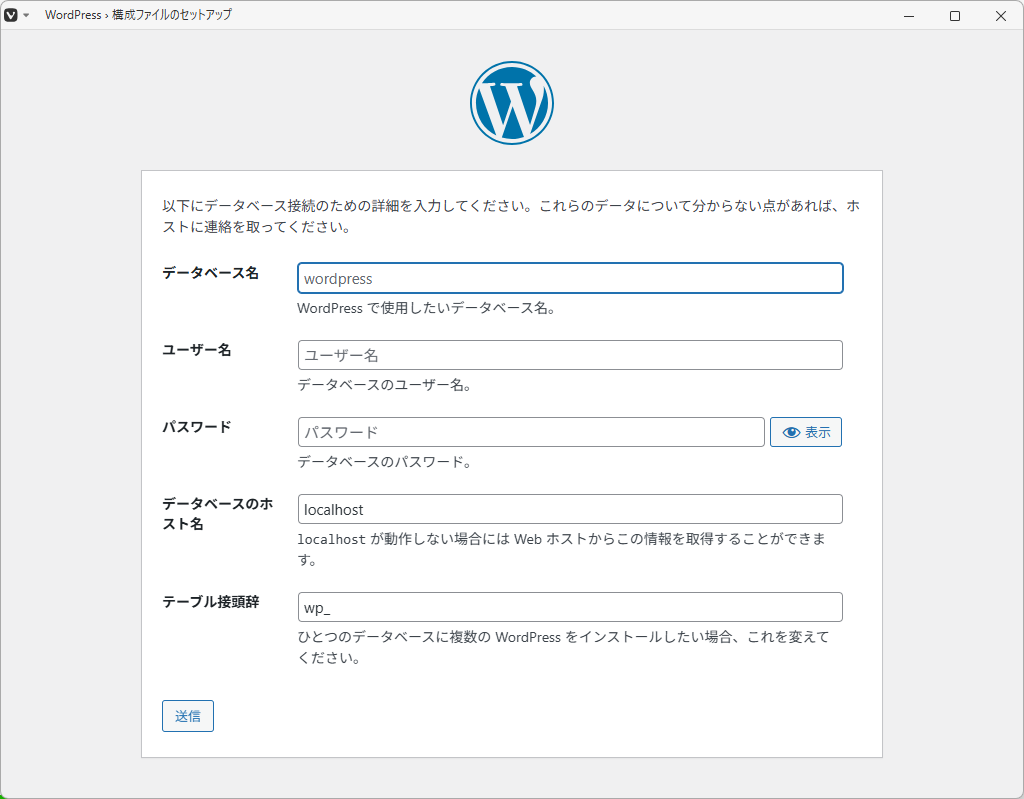Click the WordPress logo
Image resolution: width=1024 pixels, height=799 pixels.
(511, 103)
